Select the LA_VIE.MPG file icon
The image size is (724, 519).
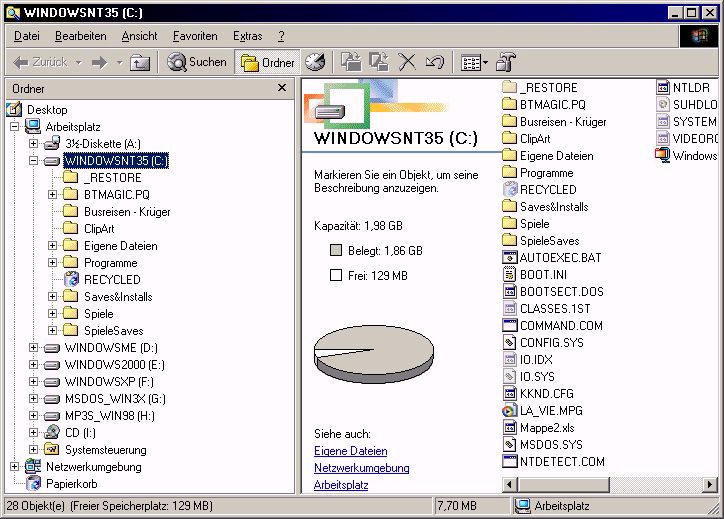510,410
